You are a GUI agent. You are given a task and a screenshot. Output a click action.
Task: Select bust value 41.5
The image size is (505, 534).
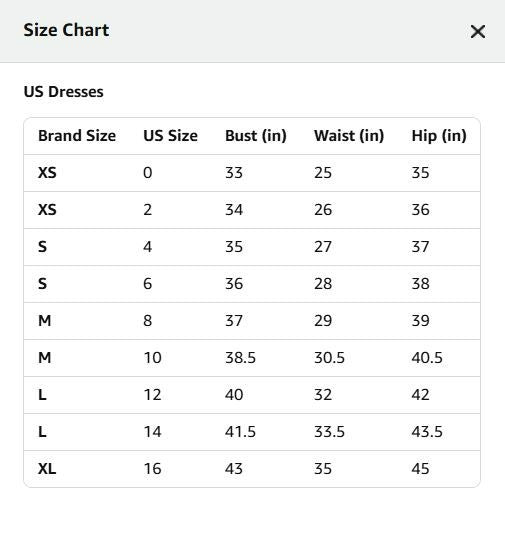pos(240,432)
